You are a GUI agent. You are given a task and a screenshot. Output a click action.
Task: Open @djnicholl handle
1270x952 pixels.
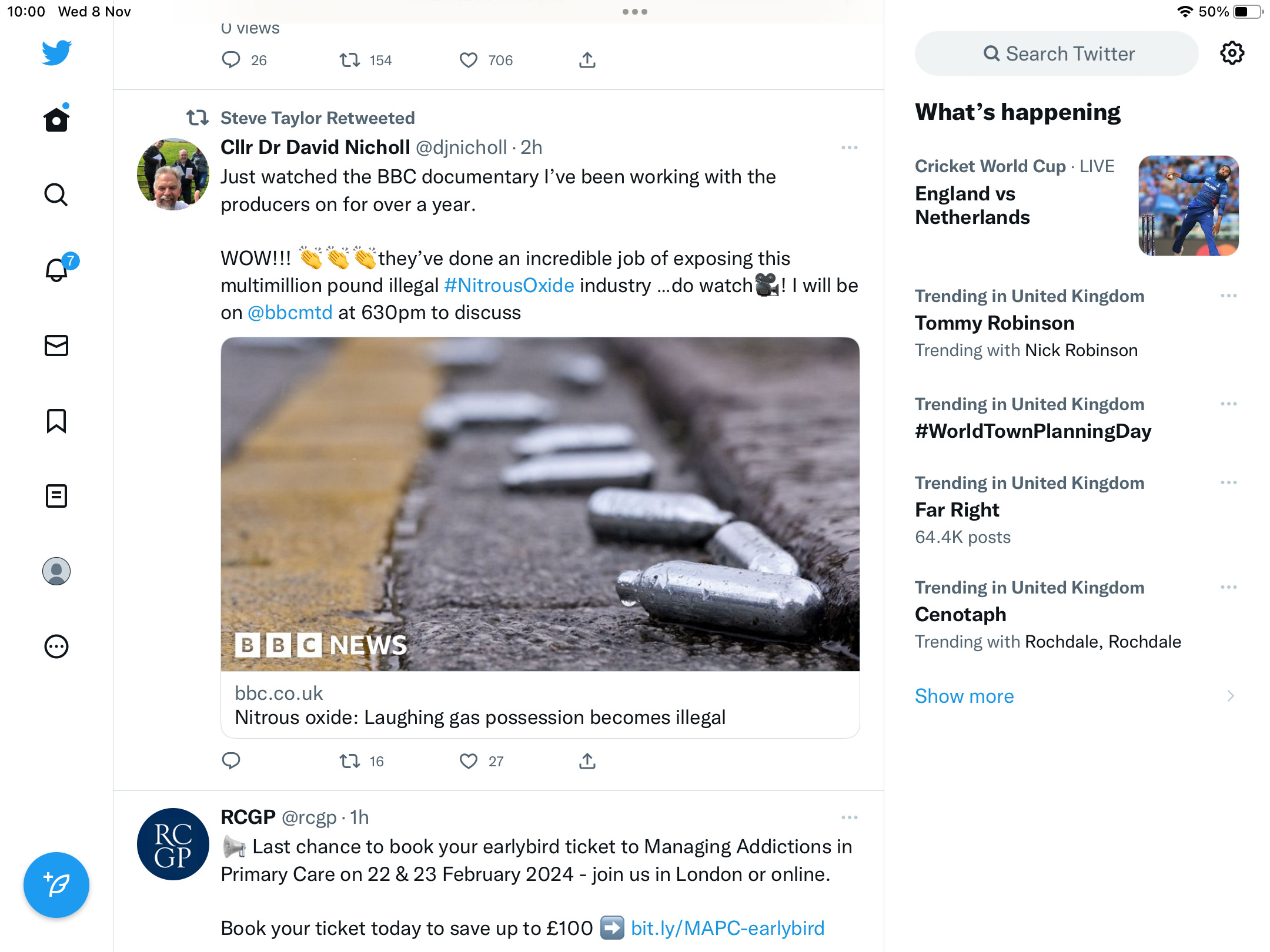462,148
